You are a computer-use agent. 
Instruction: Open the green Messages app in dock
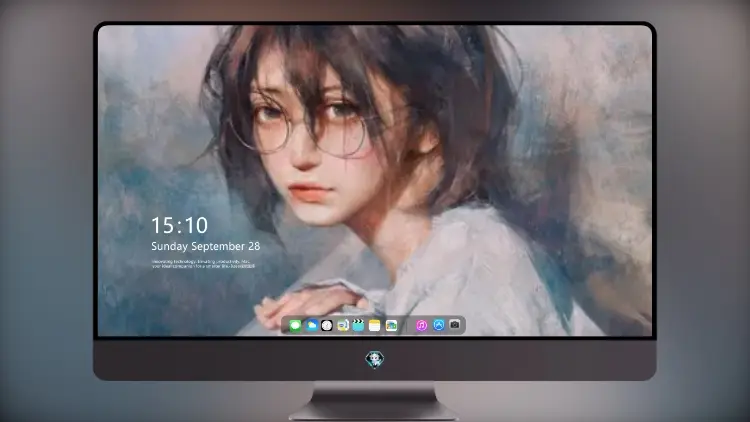[x=295, y=326]
